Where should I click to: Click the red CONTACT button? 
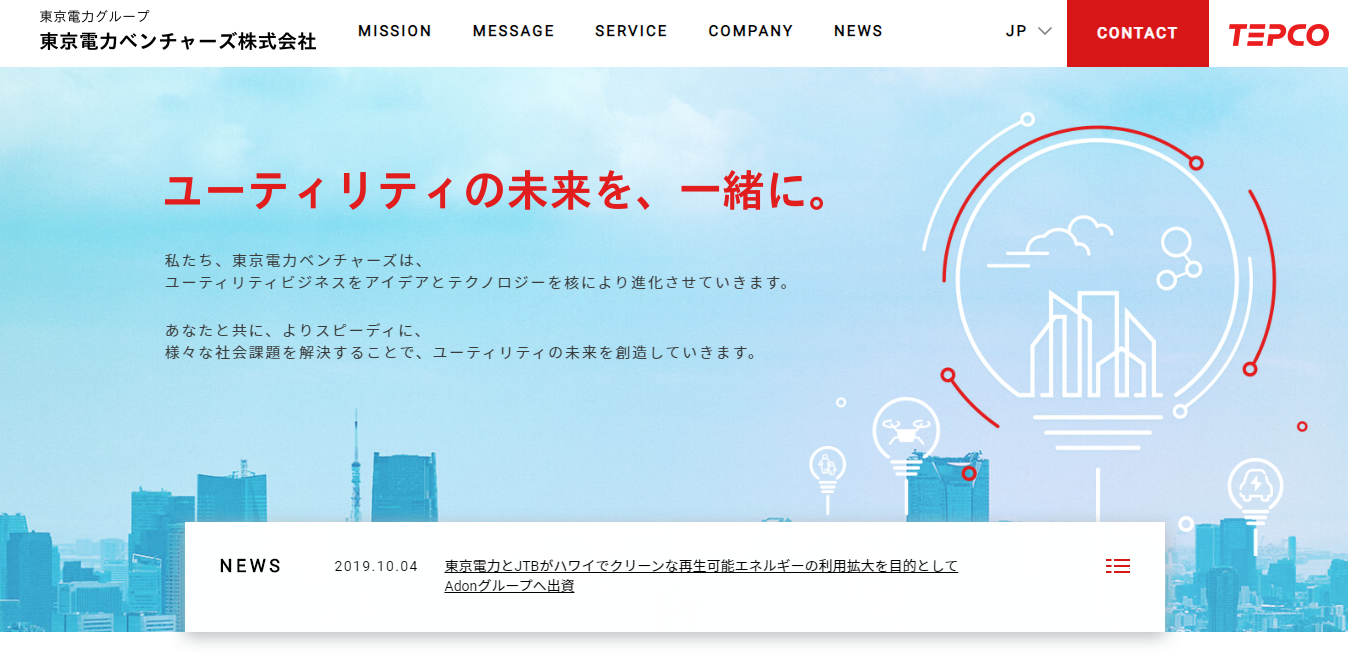click(x=1138, y=33)
